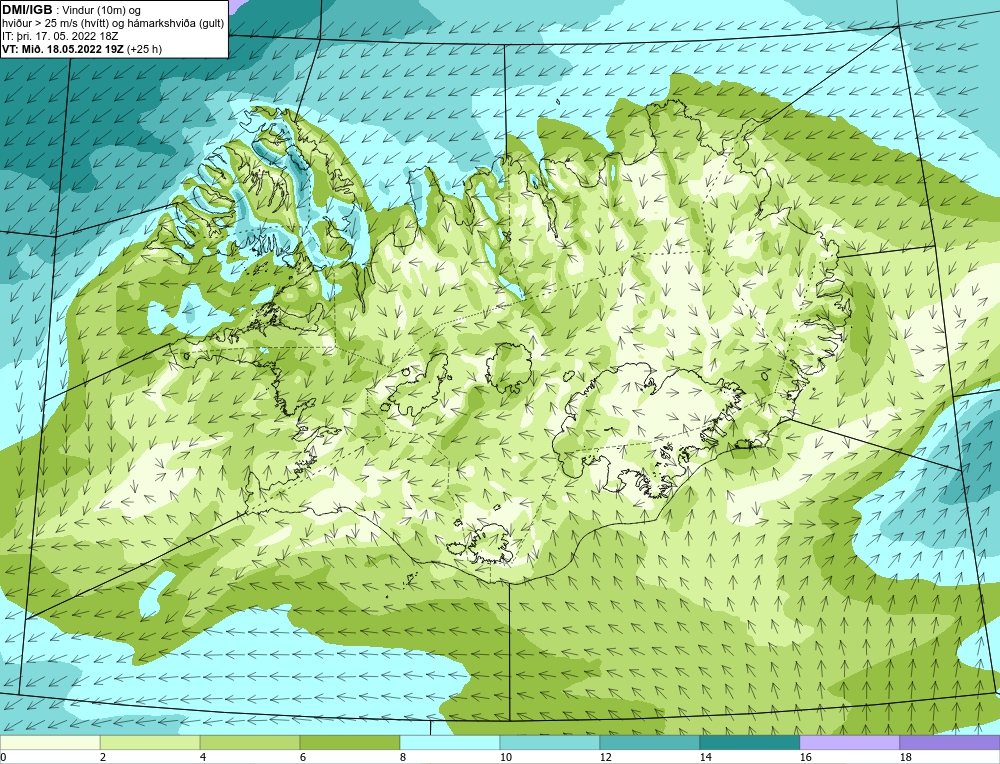Click the legend label '16'
Screen dimensions: 1000x764
[x=805, y=757]
